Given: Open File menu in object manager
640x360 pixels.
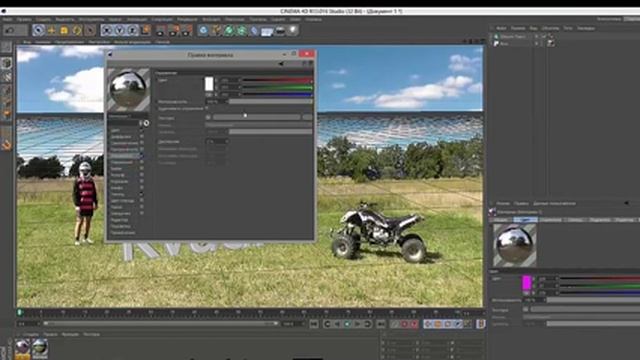Looking at the screenshot, I should (x=501, y=28).
